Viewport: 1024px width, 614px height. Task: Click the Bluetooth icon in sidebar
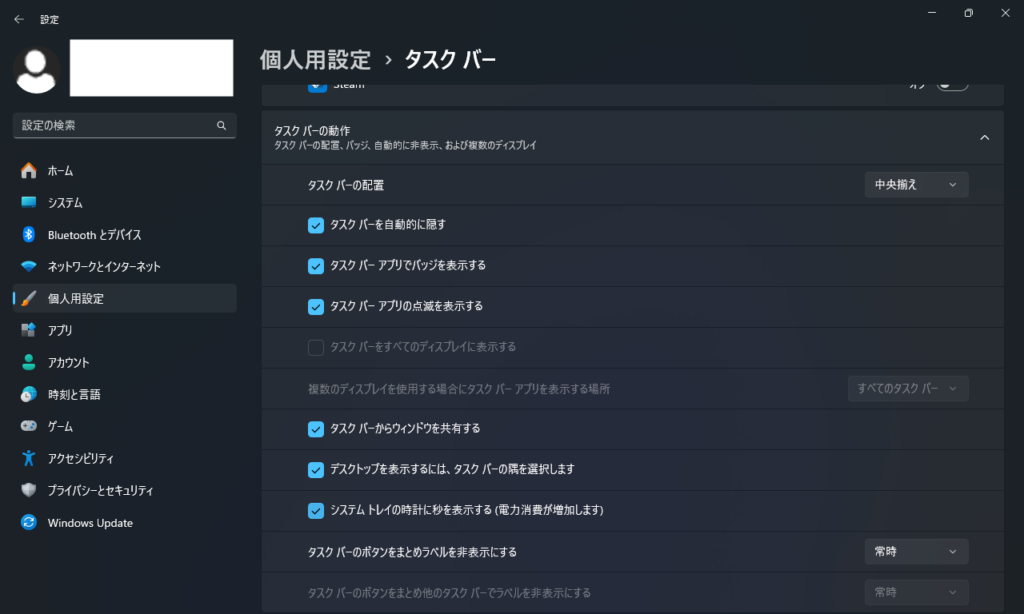tap(29, 234)
